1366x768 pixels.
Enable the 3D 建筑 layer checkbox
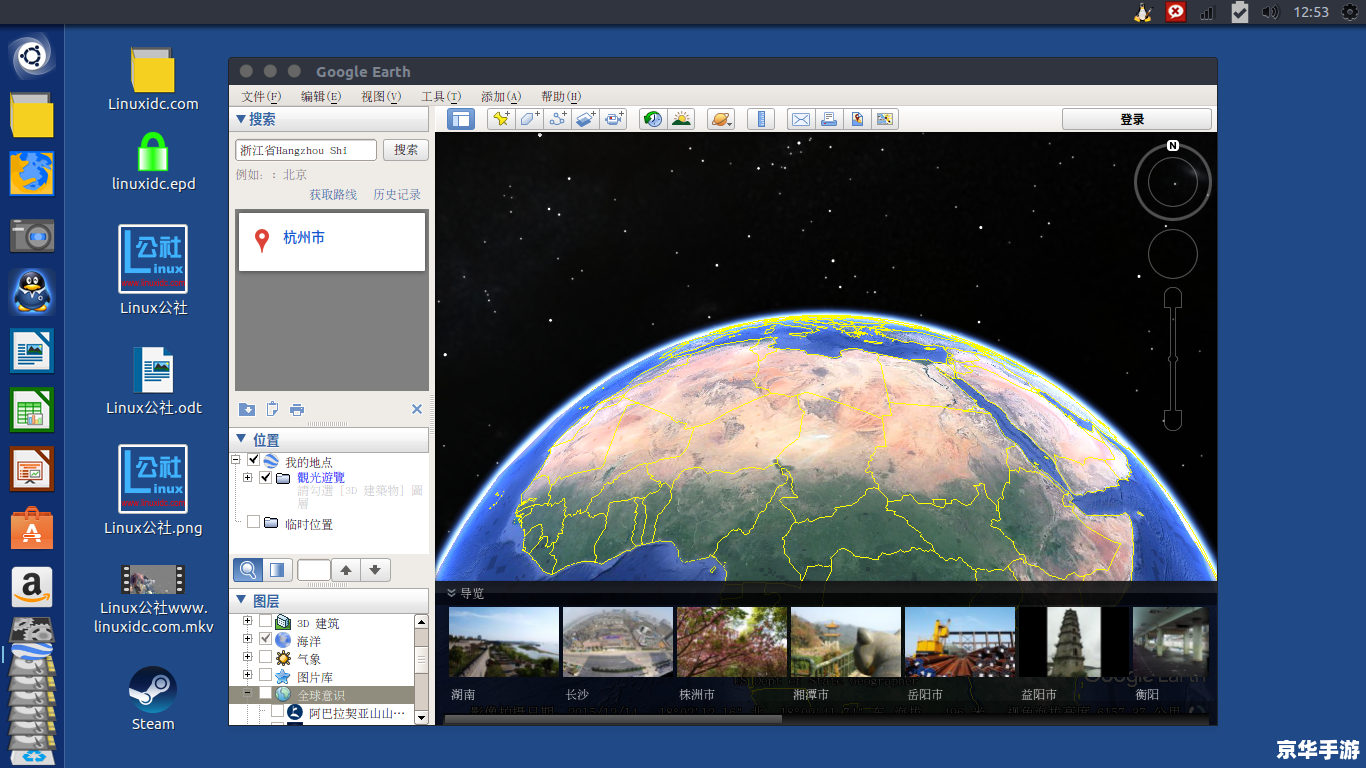point(265,622)
